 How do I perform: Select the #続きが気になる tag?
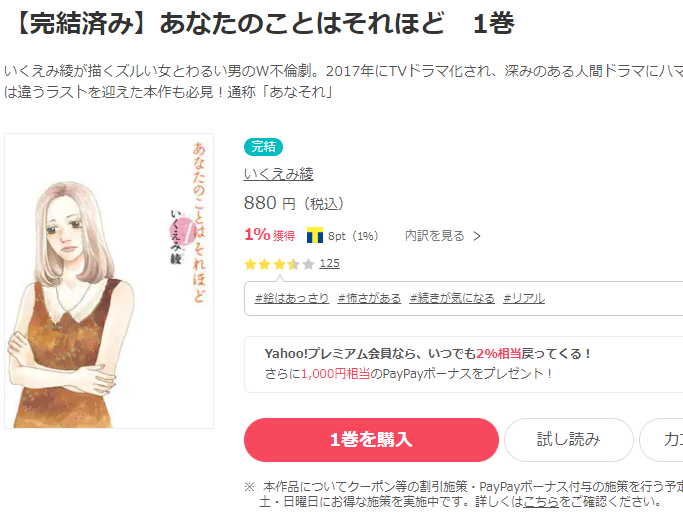[x=452, y=298]
